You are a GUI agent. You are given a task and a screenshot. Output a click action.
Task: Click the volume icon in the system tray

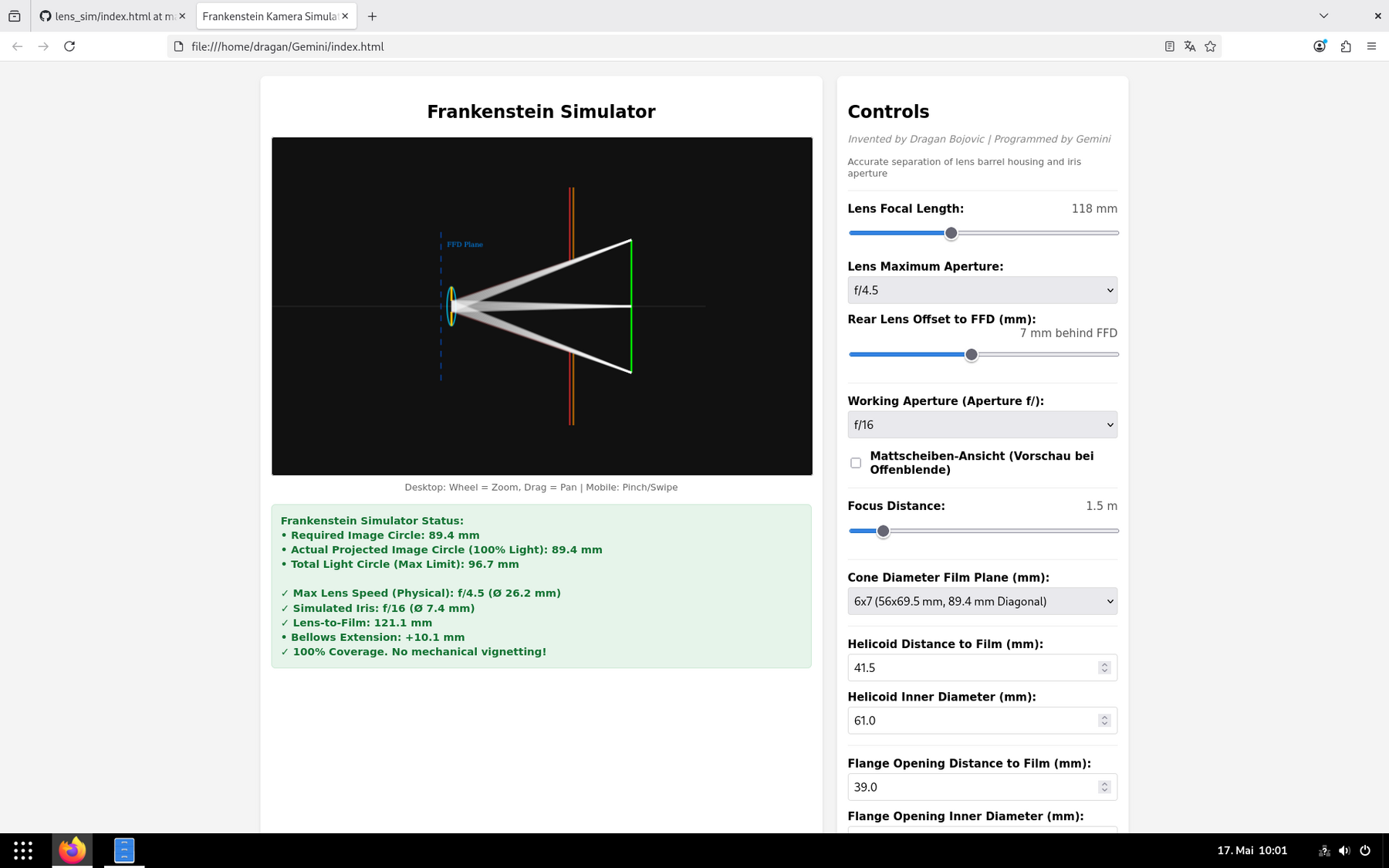[1344, 850]
